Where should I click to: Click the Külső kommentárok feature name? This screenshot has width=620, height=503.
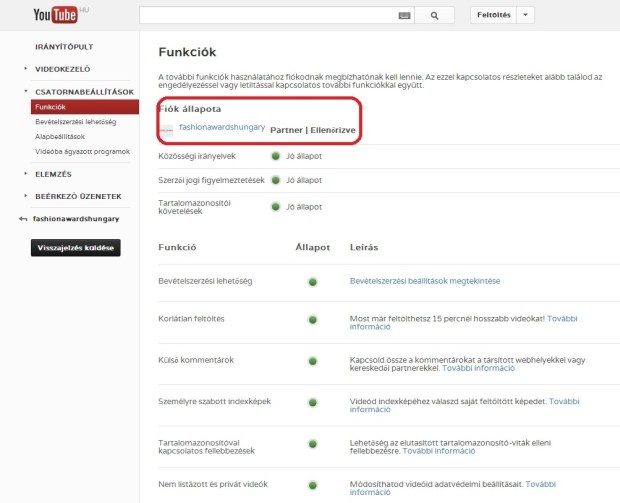click(x=196, y=360)
